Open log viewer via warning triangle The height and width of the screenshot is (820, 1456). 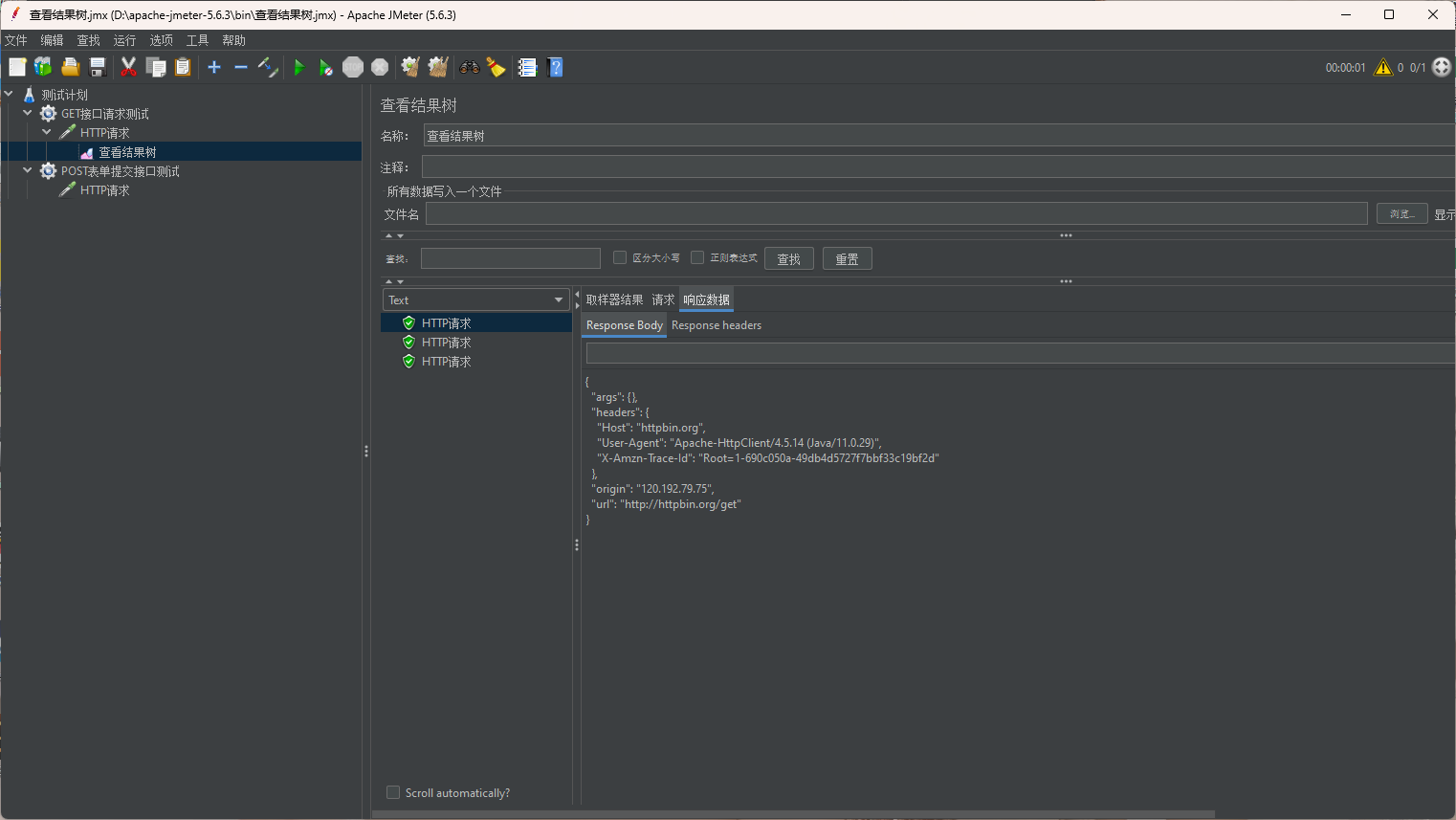tap(1383, 67)
